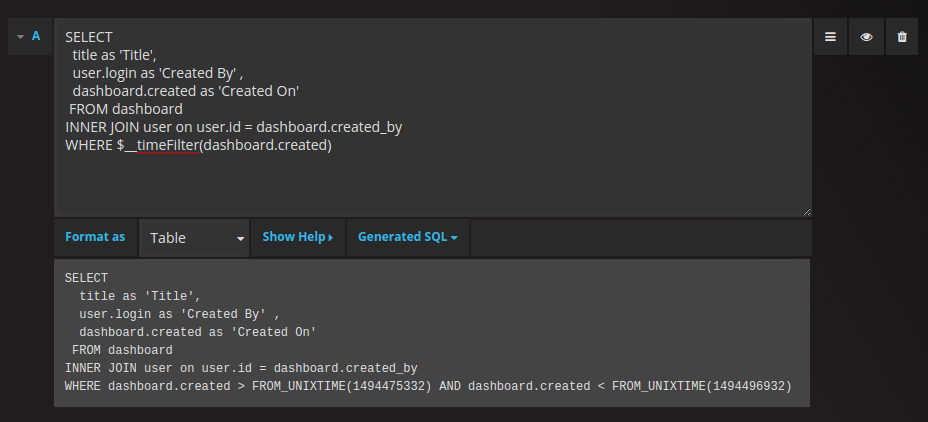Image resolution: width=928 pixels, height=422 pixels.
Task: Delete query A using the trash icon
Action: [902, 37]
